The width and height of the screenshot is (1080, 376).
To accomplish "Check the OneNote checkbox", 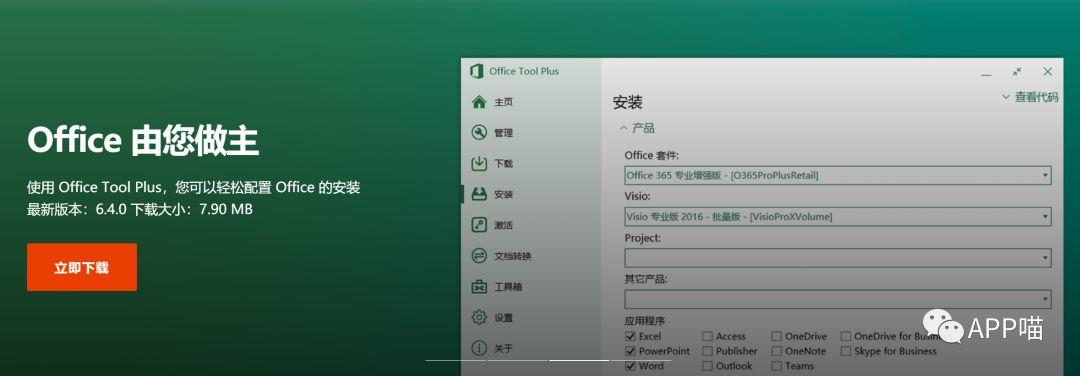I will coord(776,351).
